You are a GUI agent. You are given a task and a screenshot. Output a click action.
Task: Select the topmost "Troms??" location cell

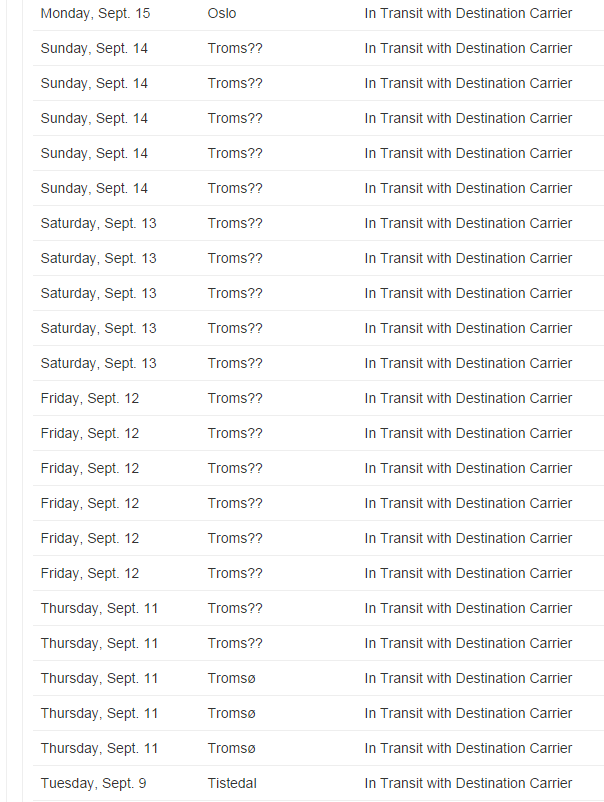(235, 48)
